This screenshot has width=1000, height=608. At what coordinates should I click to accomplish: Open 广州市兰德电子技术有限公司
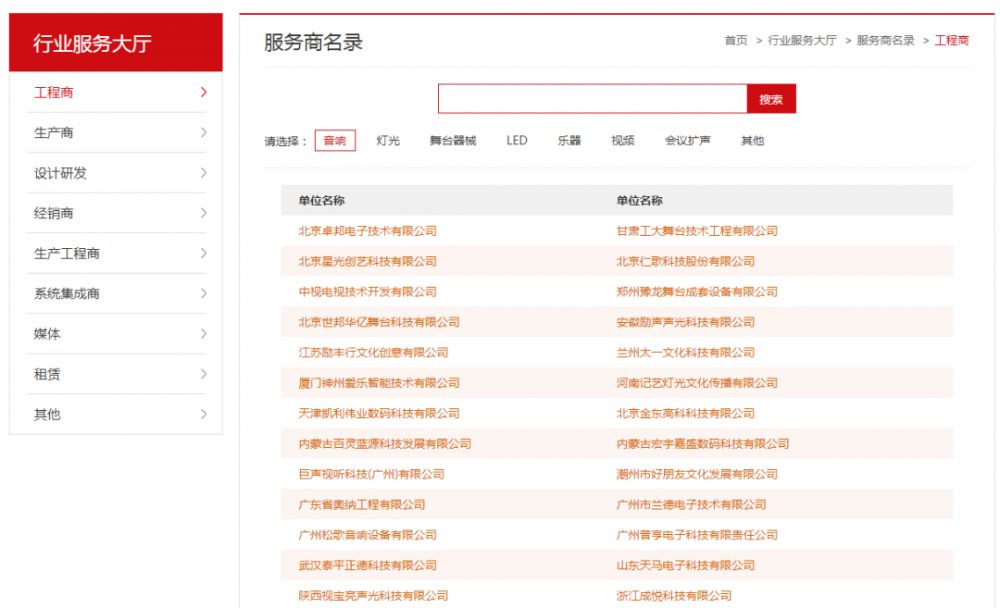click(691, 505)
